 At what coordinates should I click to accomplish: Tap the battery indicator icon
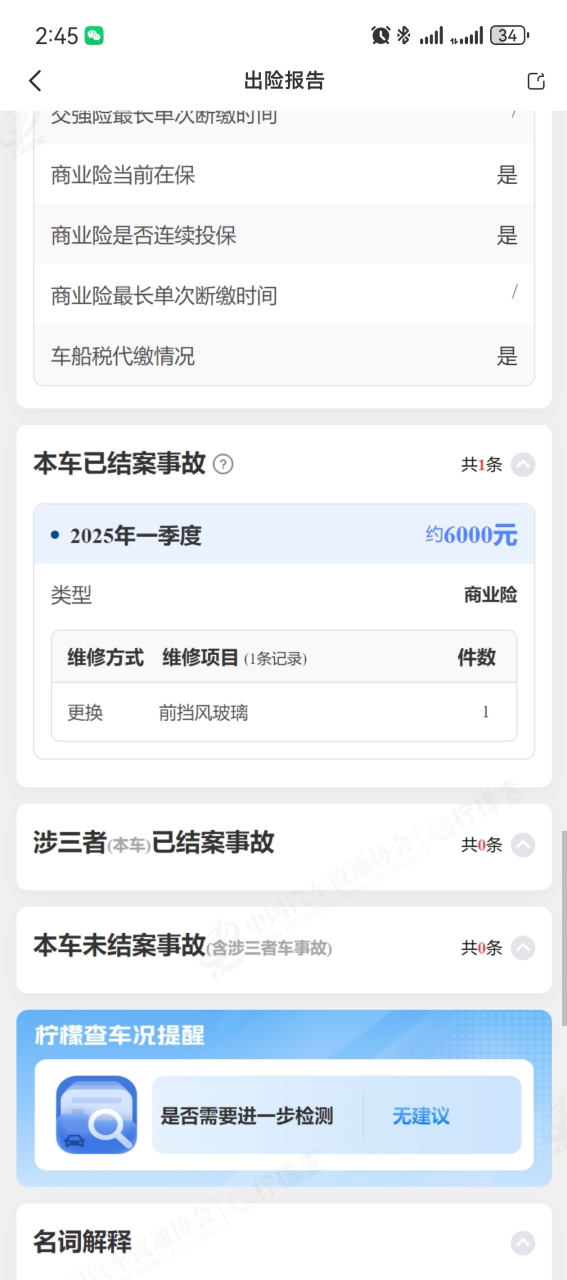[509, 36]
